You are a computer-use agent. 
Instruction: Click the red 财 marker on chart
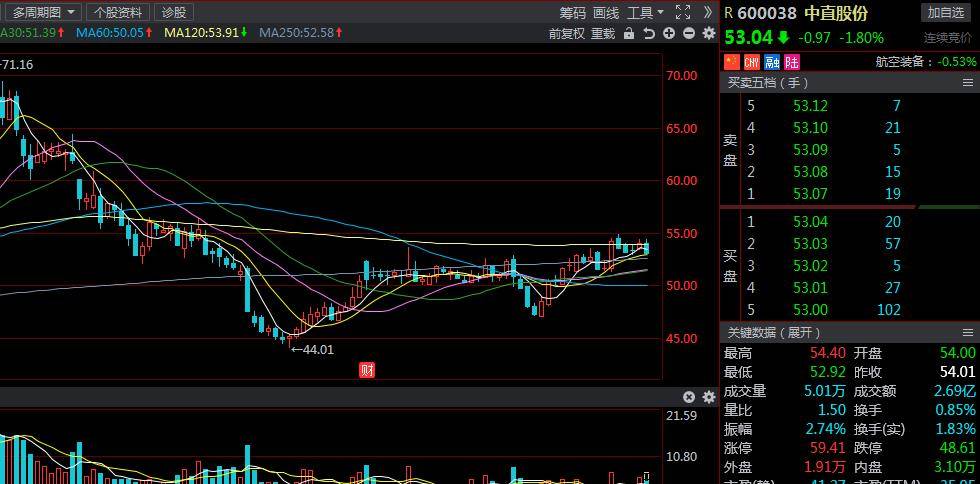coord(367,370)
